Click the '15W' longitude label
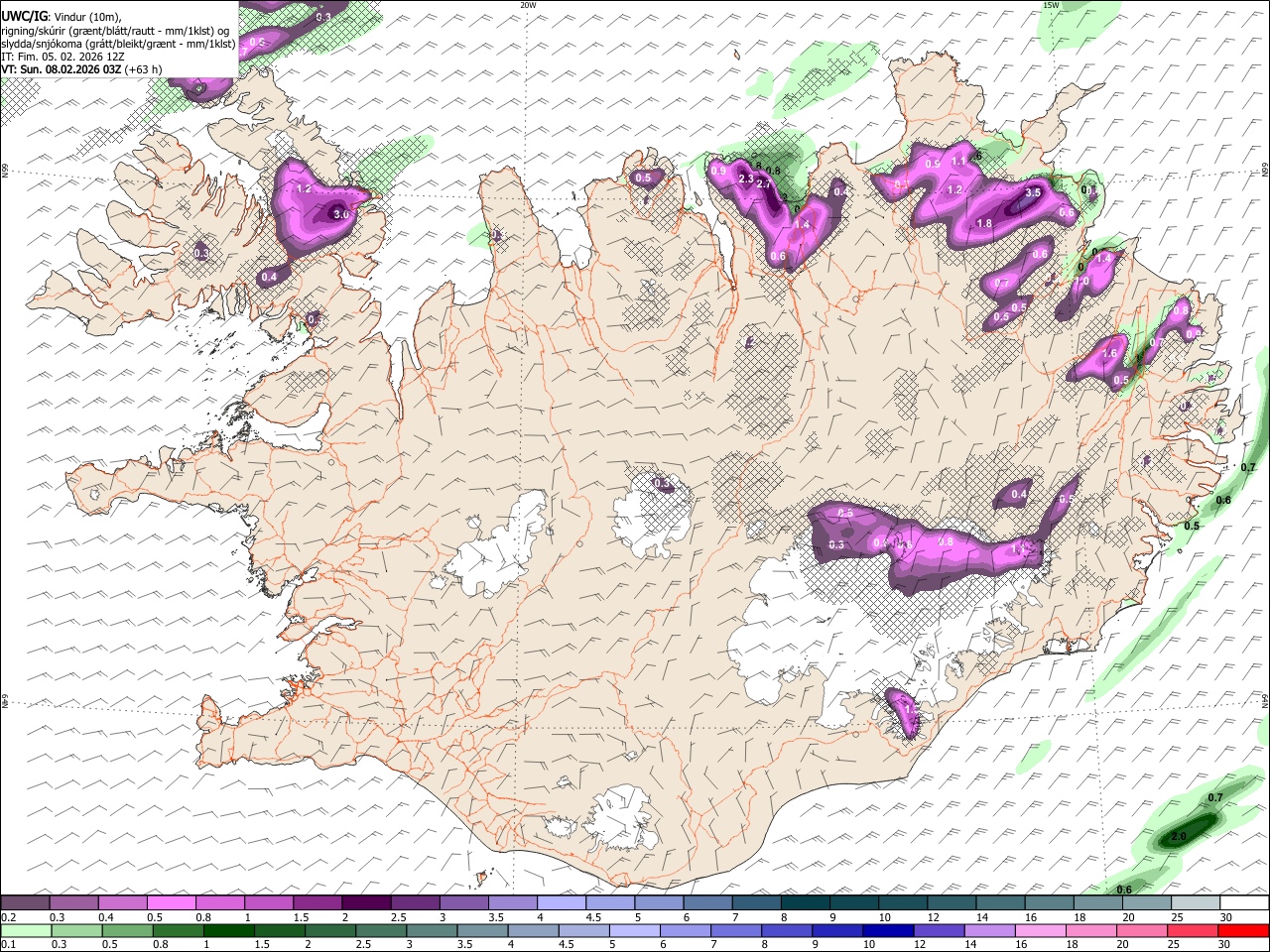This screenshot has width=1270, height=952. tap(1051, 5)
